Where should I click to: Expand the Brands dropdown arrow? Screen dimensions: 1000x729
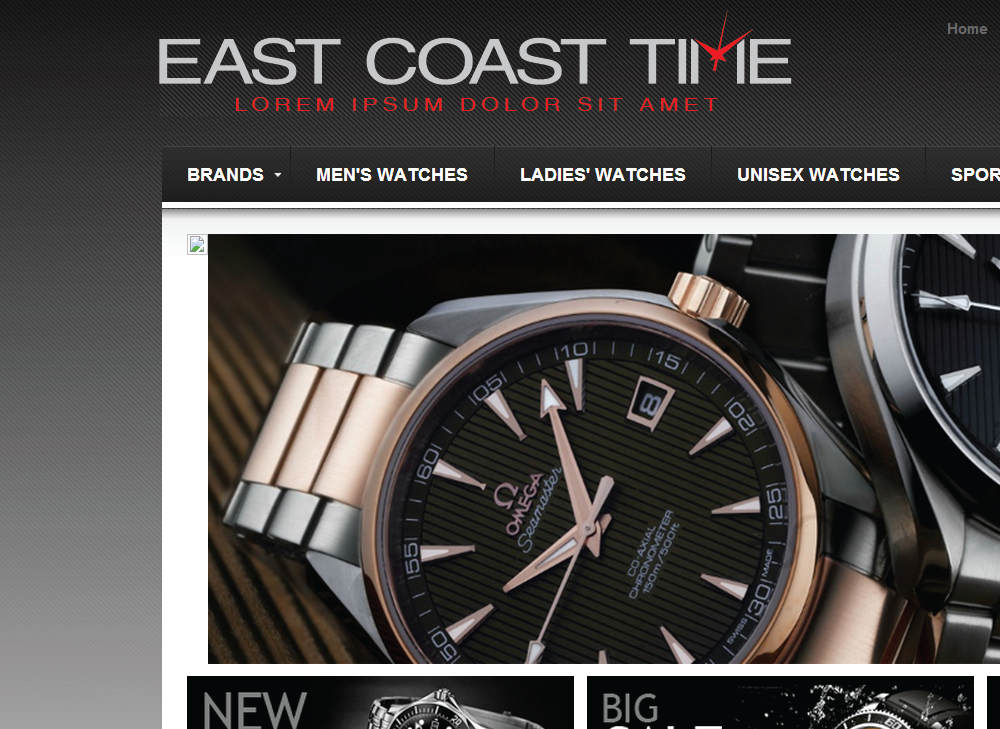click(x=277, y=174)
